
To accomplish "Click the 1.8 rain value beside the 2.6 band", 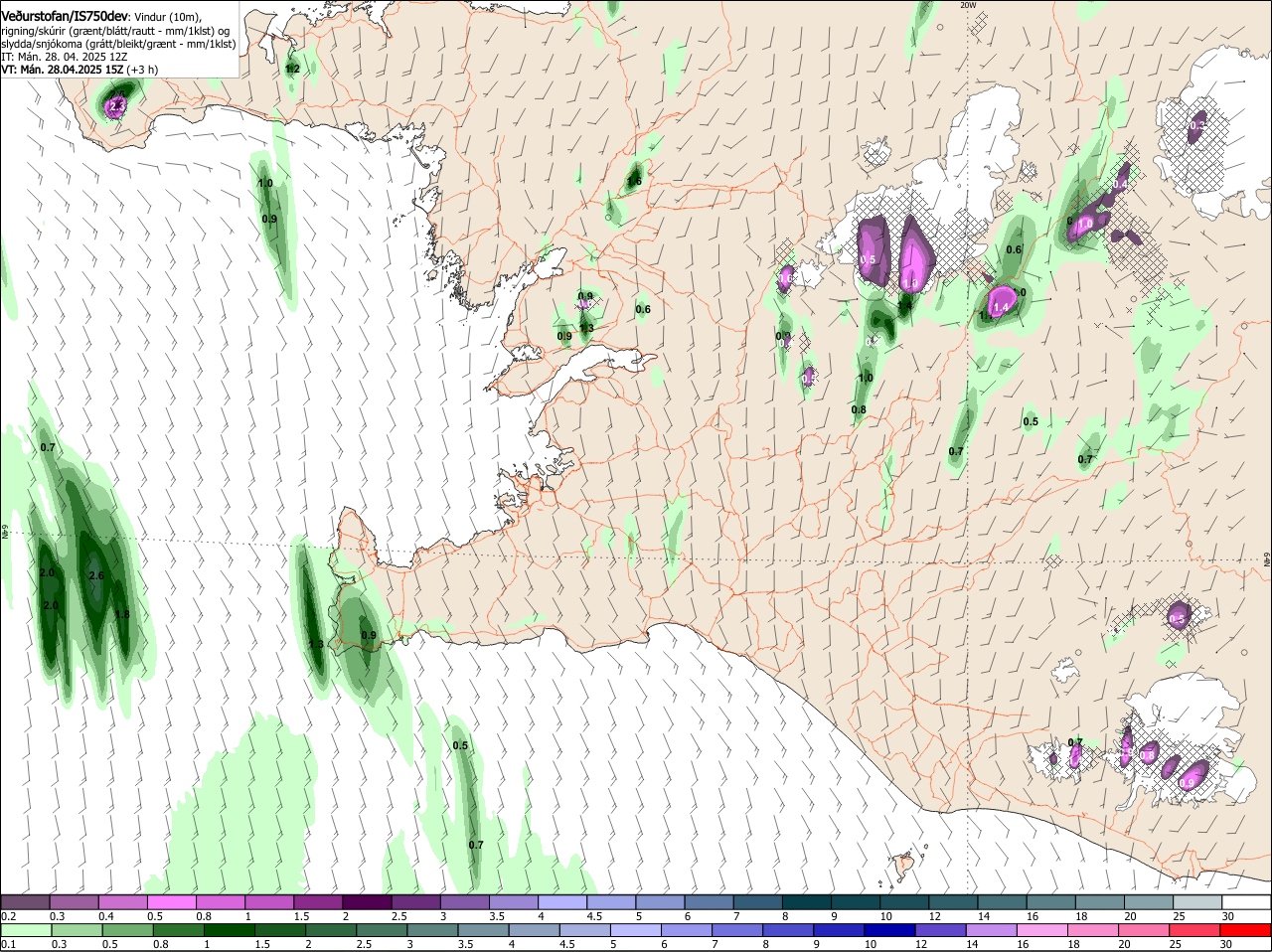I will tap(122, 615).
